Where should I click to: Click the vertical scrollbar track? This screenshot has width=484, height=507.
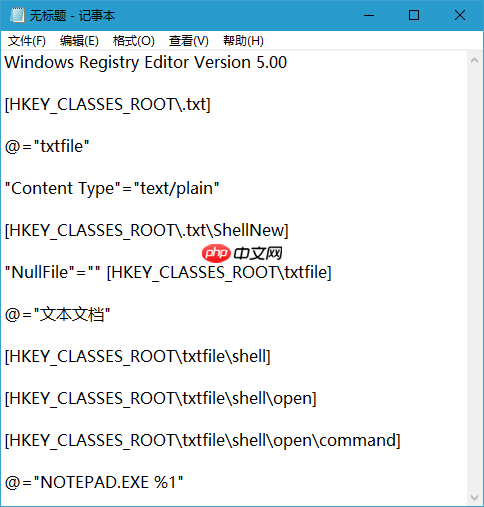(x=475, y=279)
